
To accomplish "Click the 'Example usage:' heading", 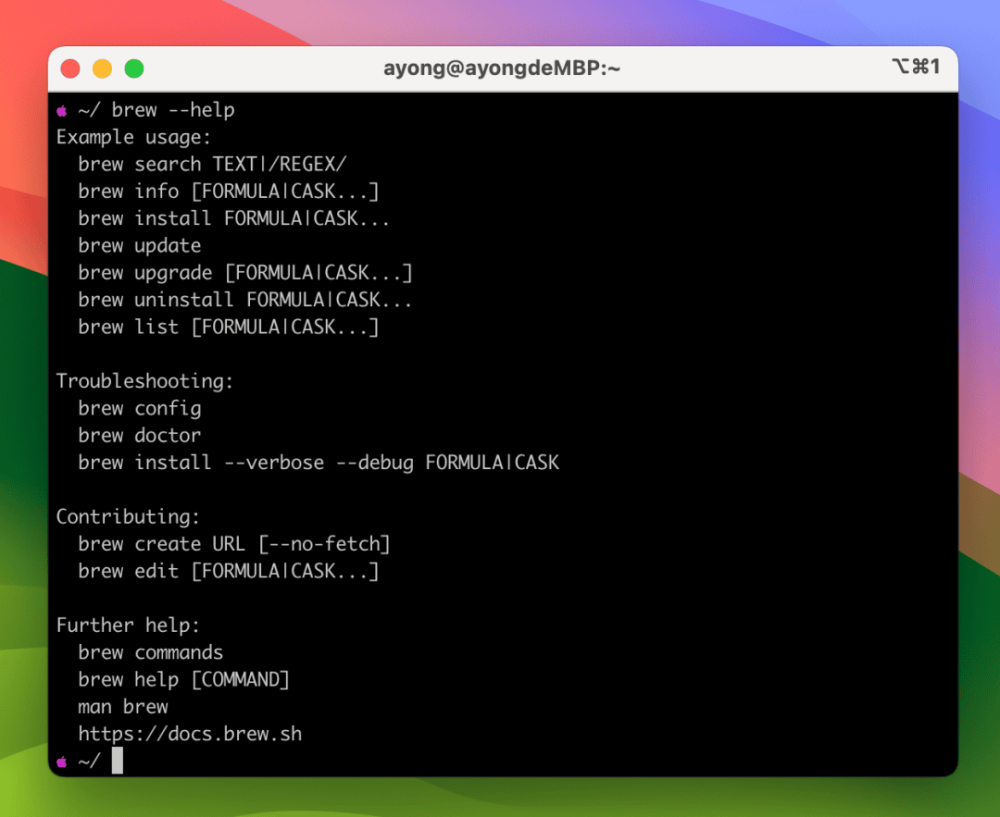I will pyautogui.click(x=133, y=138).
